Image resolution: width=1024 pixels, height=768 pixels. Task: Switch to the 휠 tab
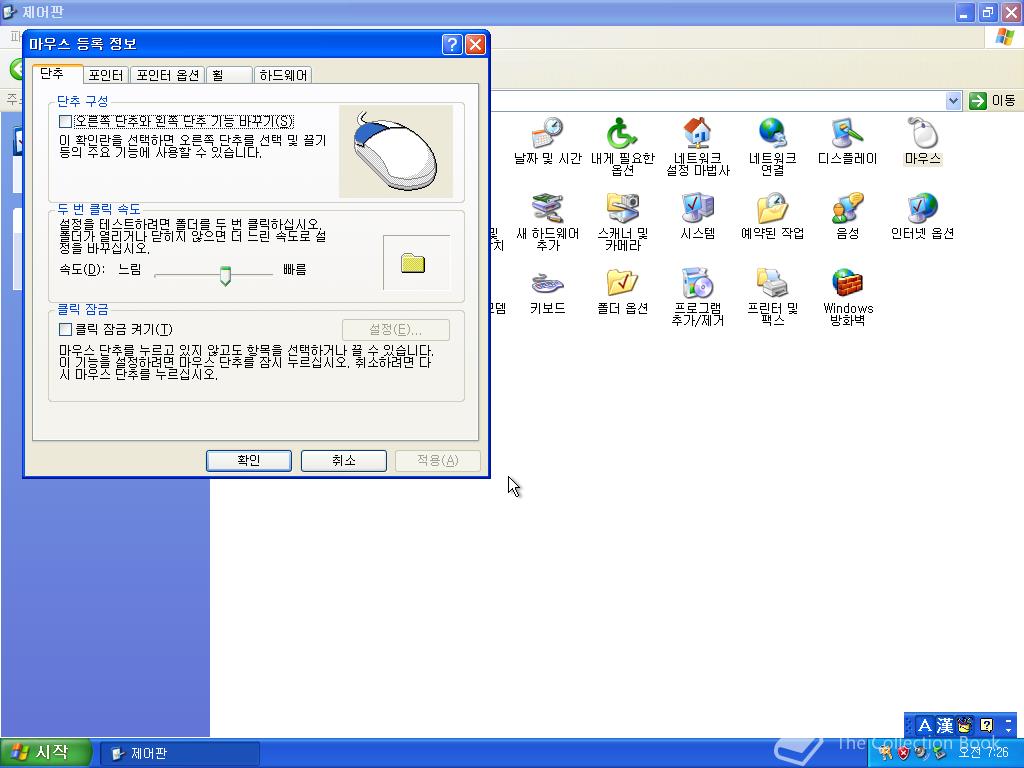point(229,75)
